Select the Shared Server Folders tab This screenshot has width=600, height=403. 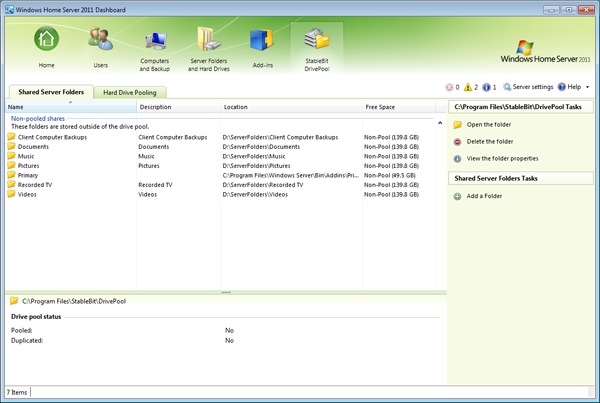pos(49,93)
